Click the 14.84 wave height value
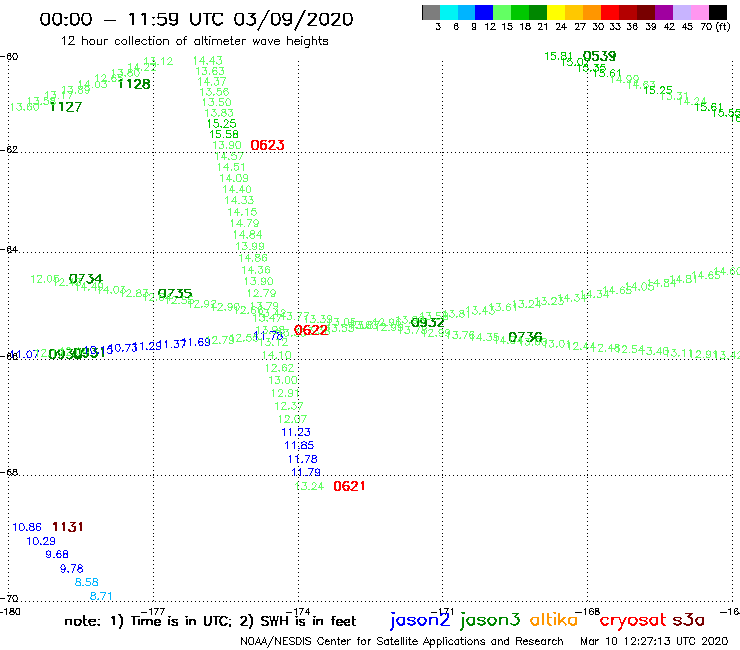Screen dimensions: 740x650 coord(247,235)
